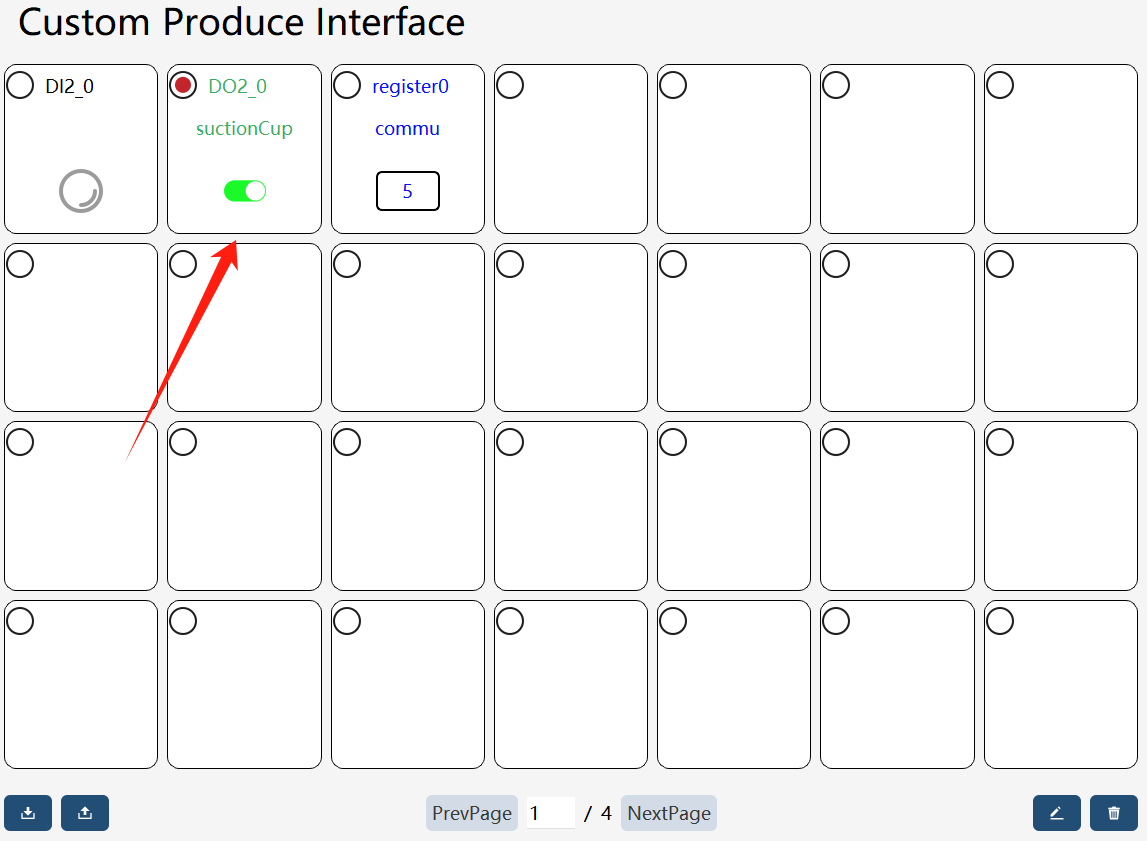Click the edit pencil icon button

(1056, 812)
